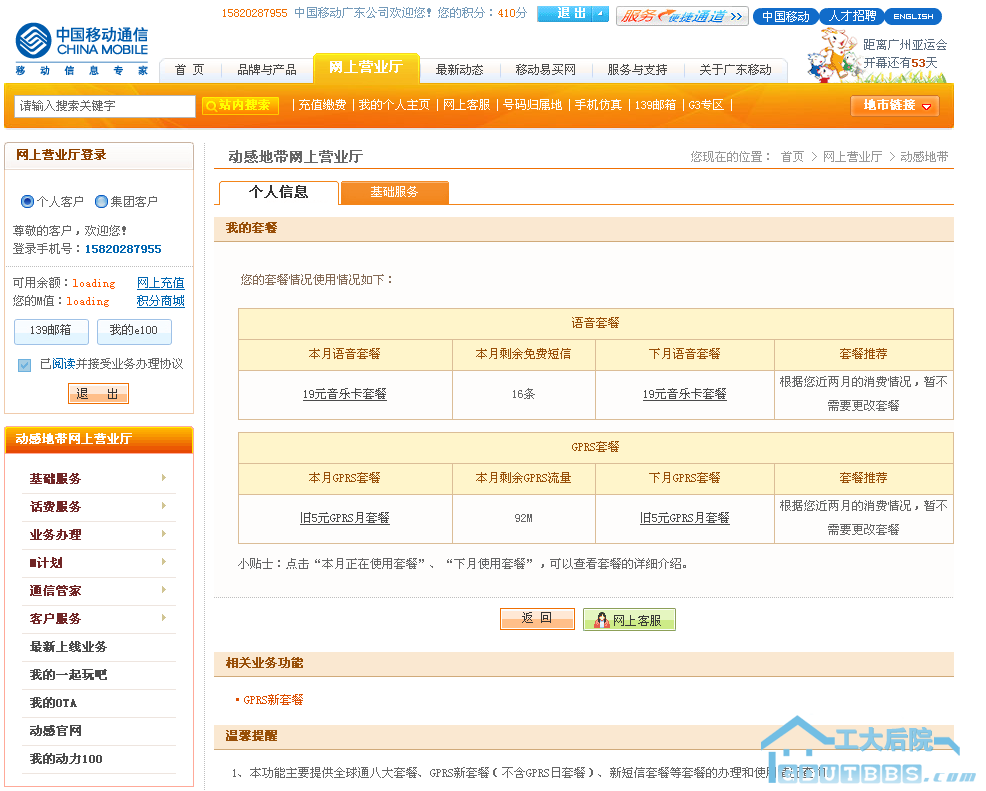The width and height of the screenshot is (986, 791).
Task: Switch to the 基础服务 tab
Action: (x=394, y=192)
